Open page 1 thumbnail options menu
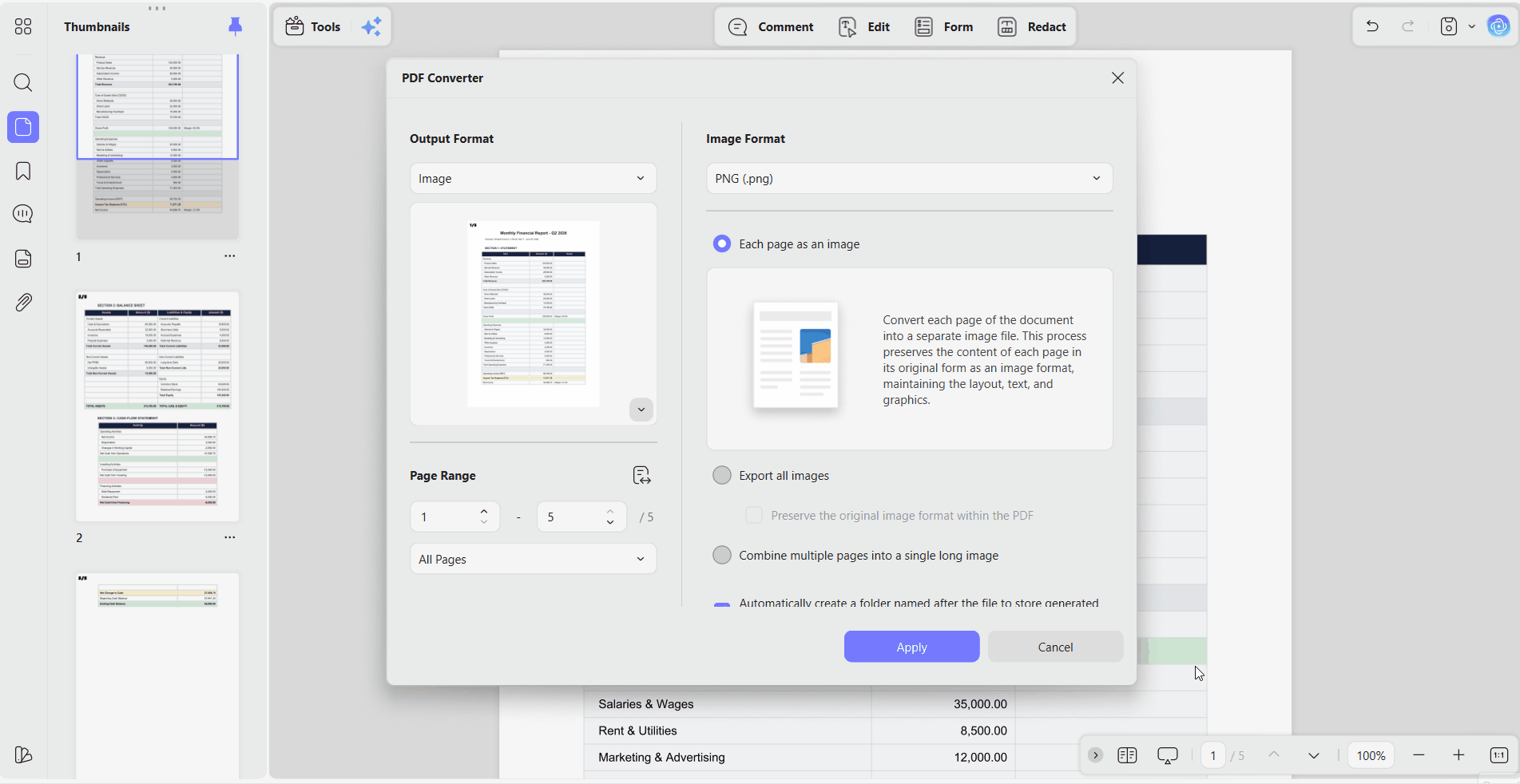Viewport: 1520px width, 784px height. tap(230, 256)
